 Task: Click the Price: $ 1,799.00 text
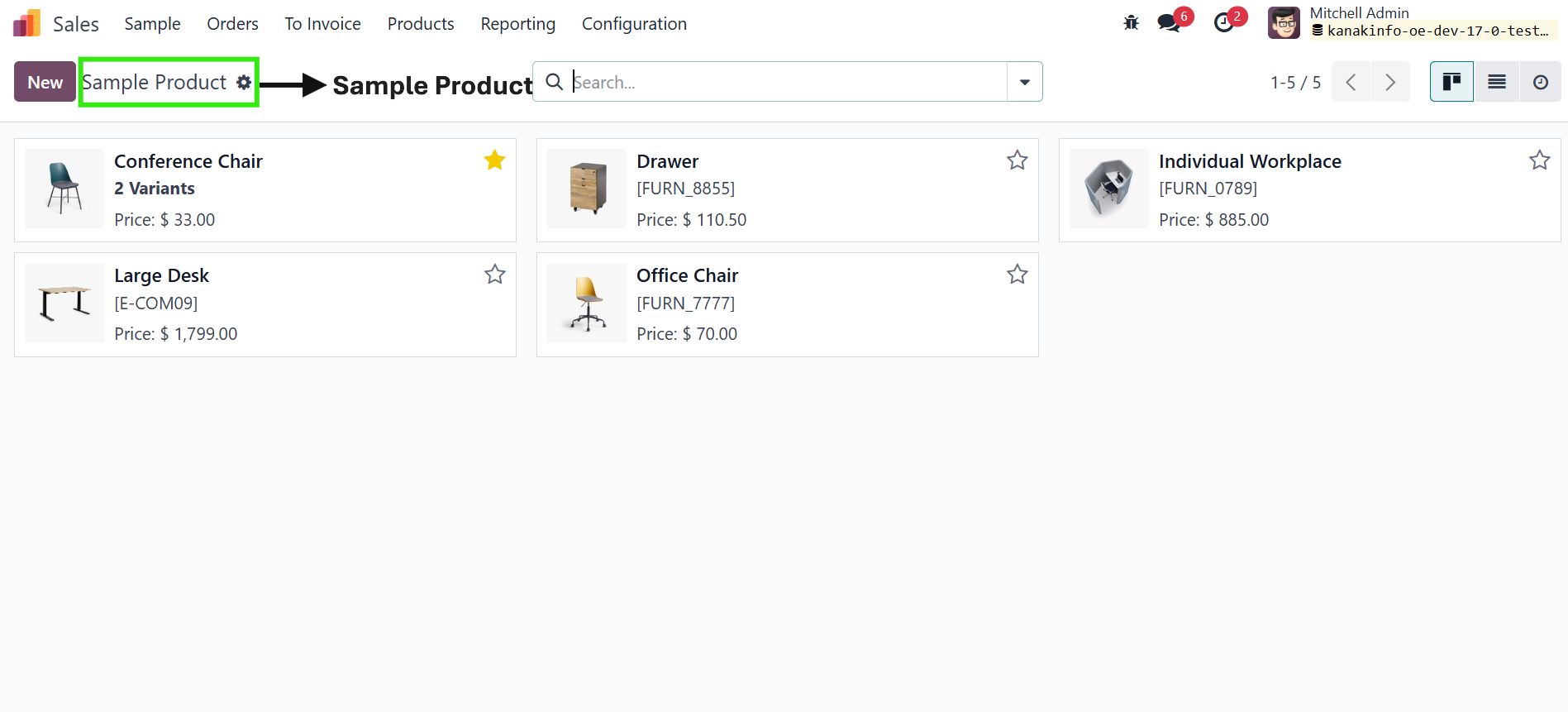(175, 334)
